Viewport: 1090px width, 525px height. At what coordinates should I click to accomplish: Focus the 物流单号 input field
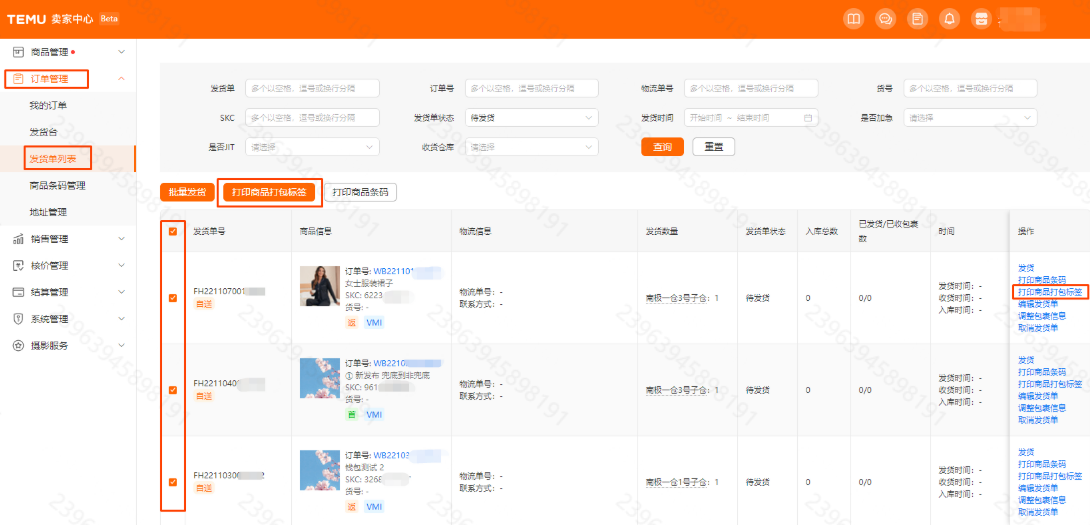click(751, 88)
